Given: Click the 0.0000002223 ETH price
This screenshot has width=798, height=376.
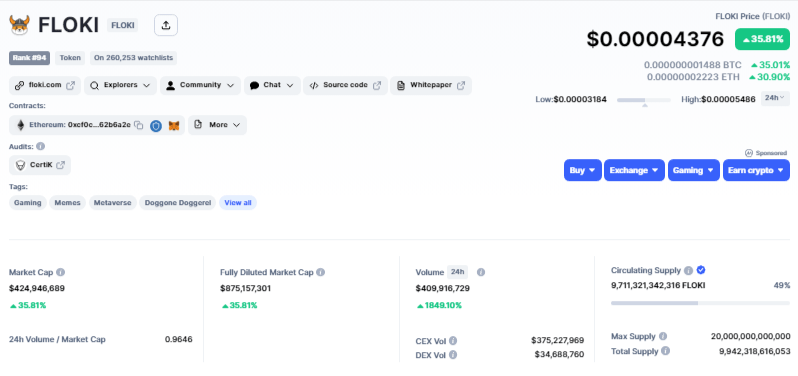Looking at the screenshot, I should coord(694,77).
